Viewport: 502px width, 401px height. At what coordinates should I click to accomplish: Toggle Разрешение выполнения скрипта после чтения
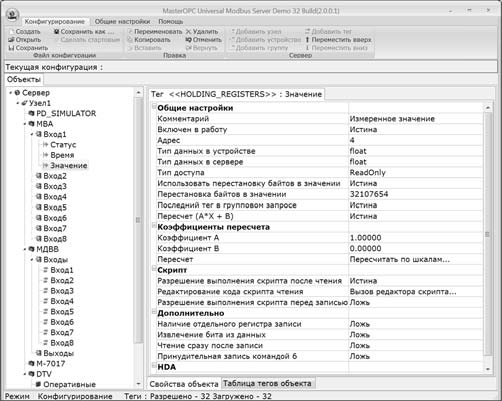[415, 281]
